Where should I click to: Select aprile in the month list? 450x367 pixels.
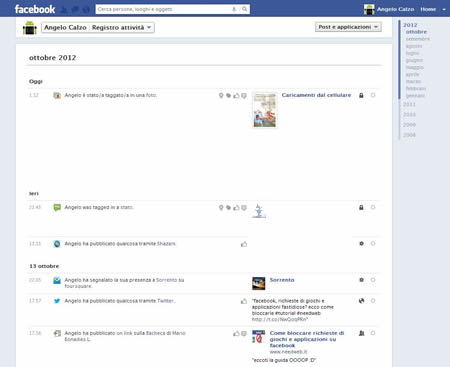[412, 74]
